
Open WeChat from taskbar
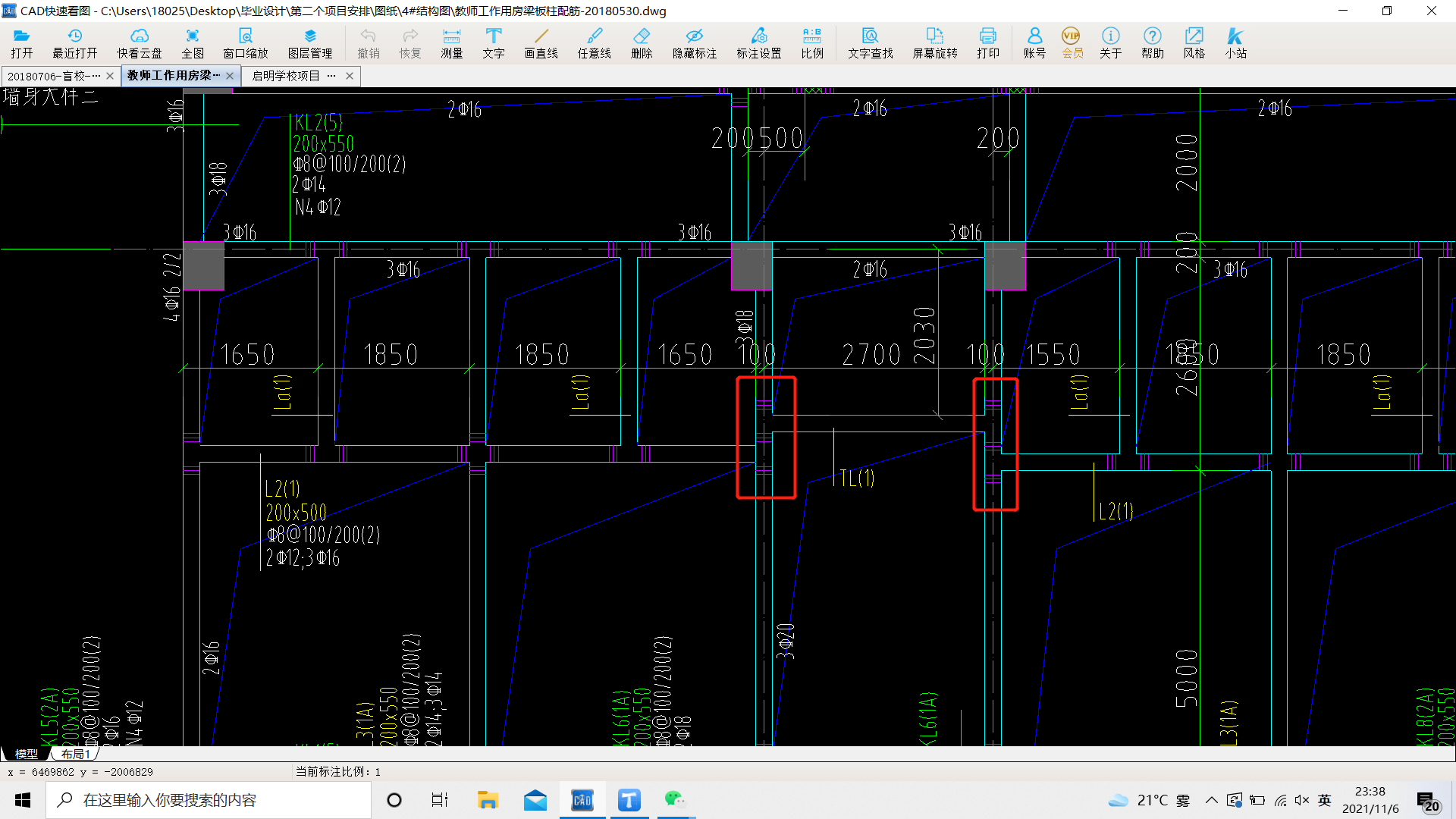[x=675, y=800]
